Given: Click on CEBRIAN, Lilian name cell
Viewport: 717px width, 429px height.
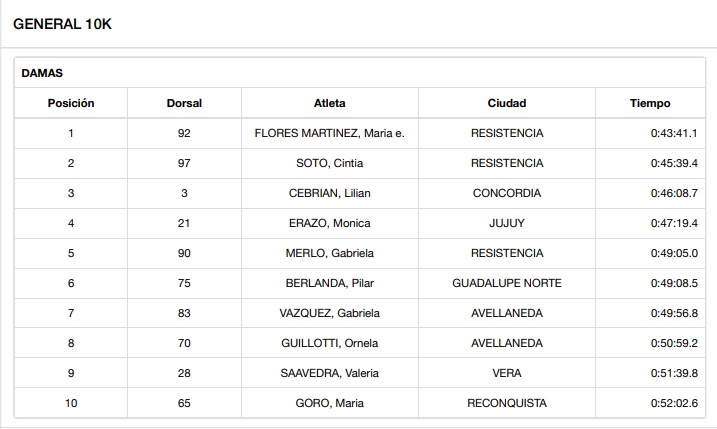Looking at the screenshot, I should click(x=329, y=193).
